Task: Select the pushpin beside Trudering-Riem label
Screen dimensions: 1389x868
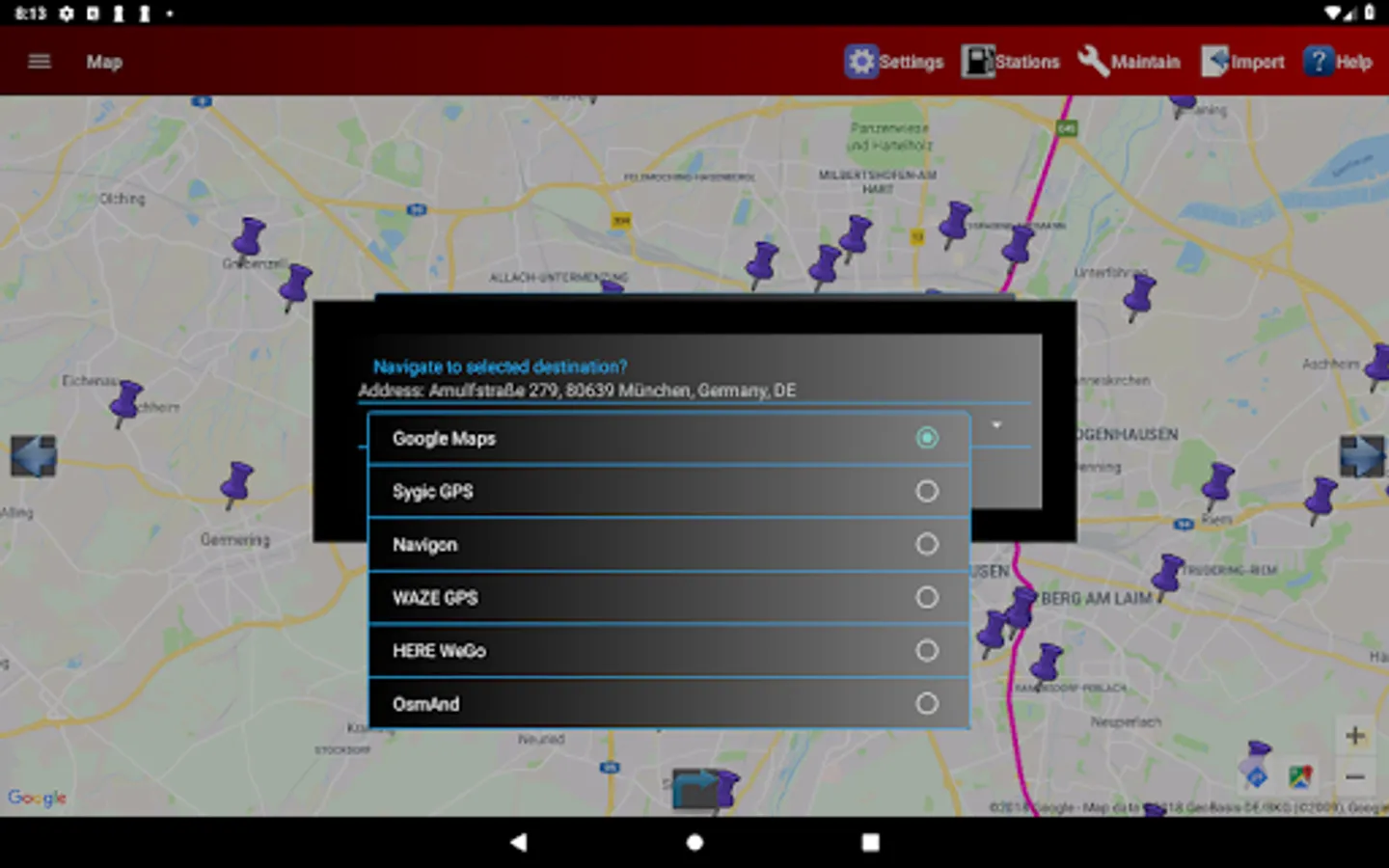Action: click(1167, 576)
